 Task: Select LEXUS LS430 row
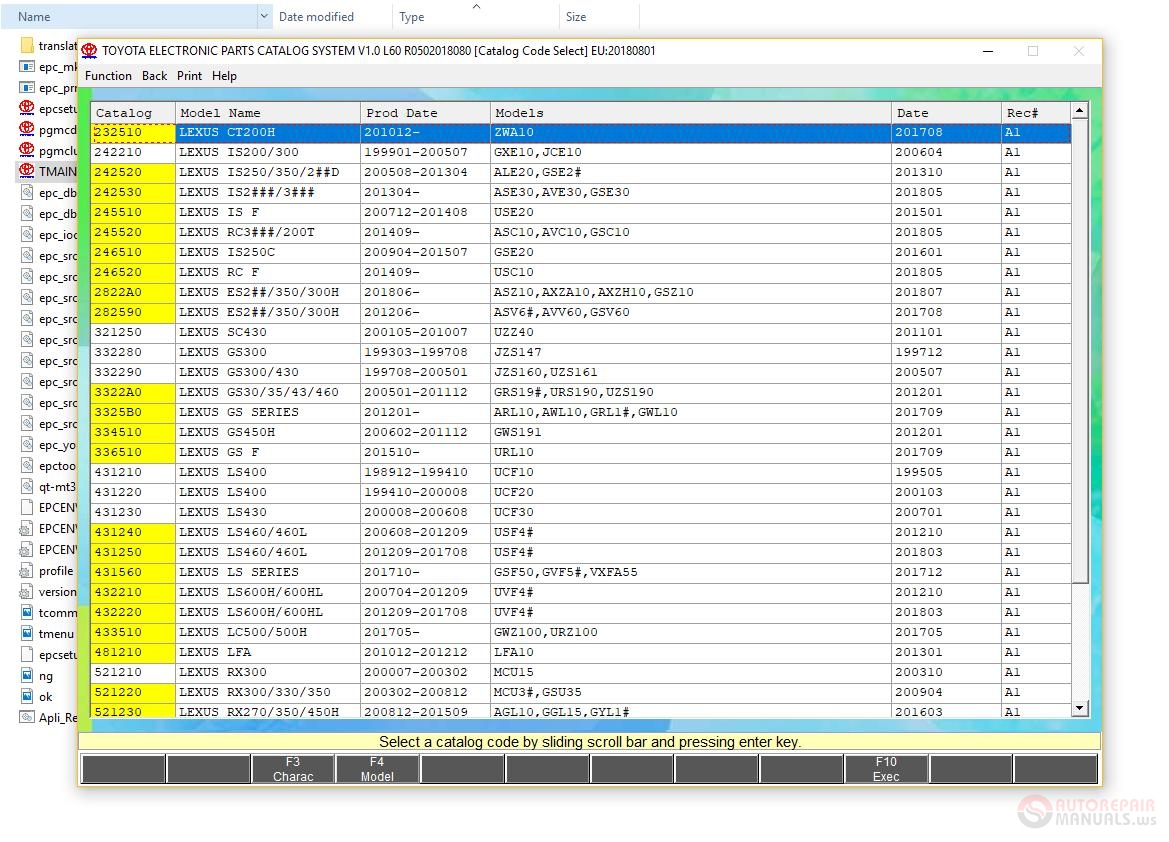click(x=581, y=512)
